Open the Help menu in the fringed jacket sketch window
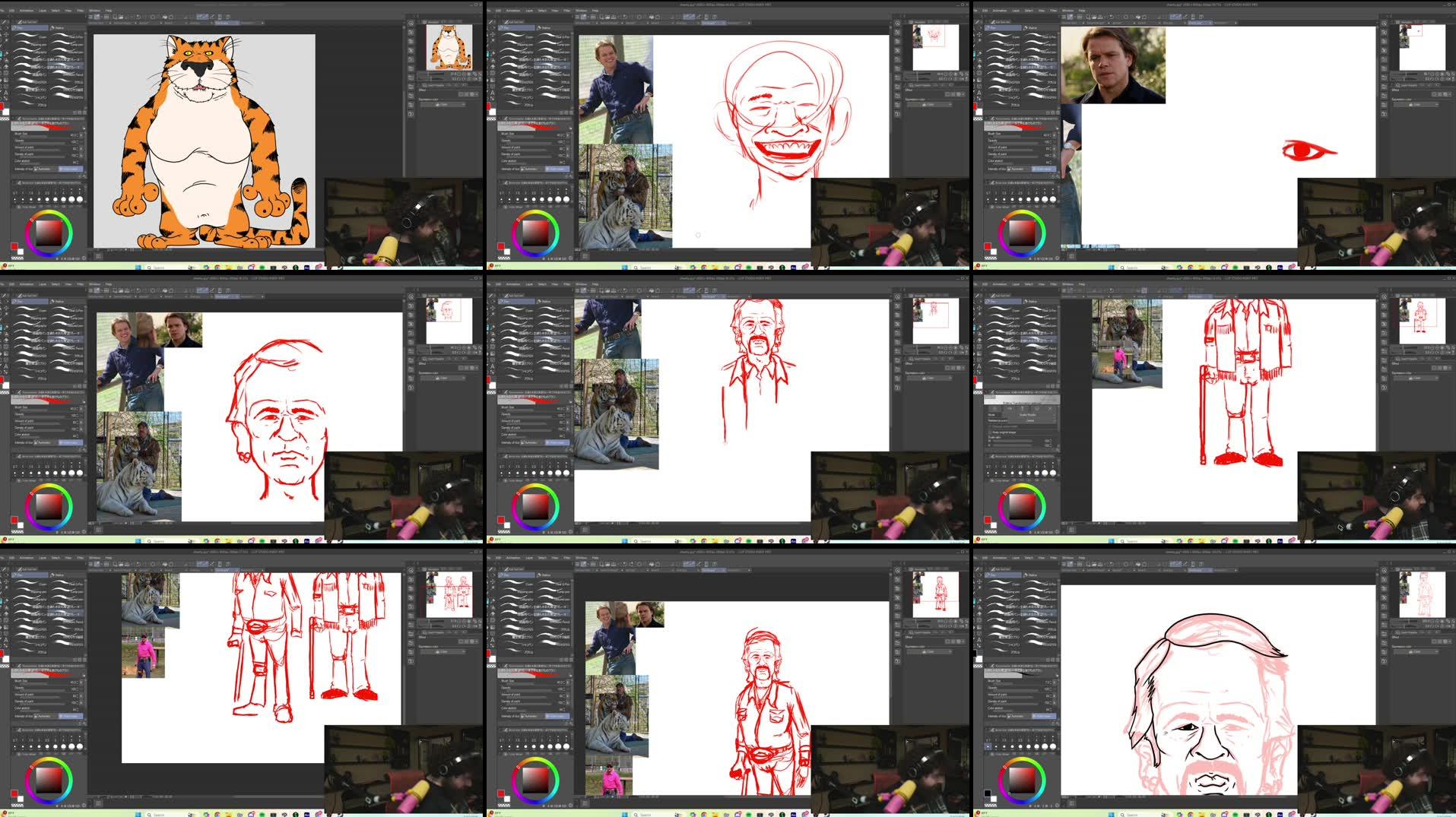1456x817 pixels. 1082,284
